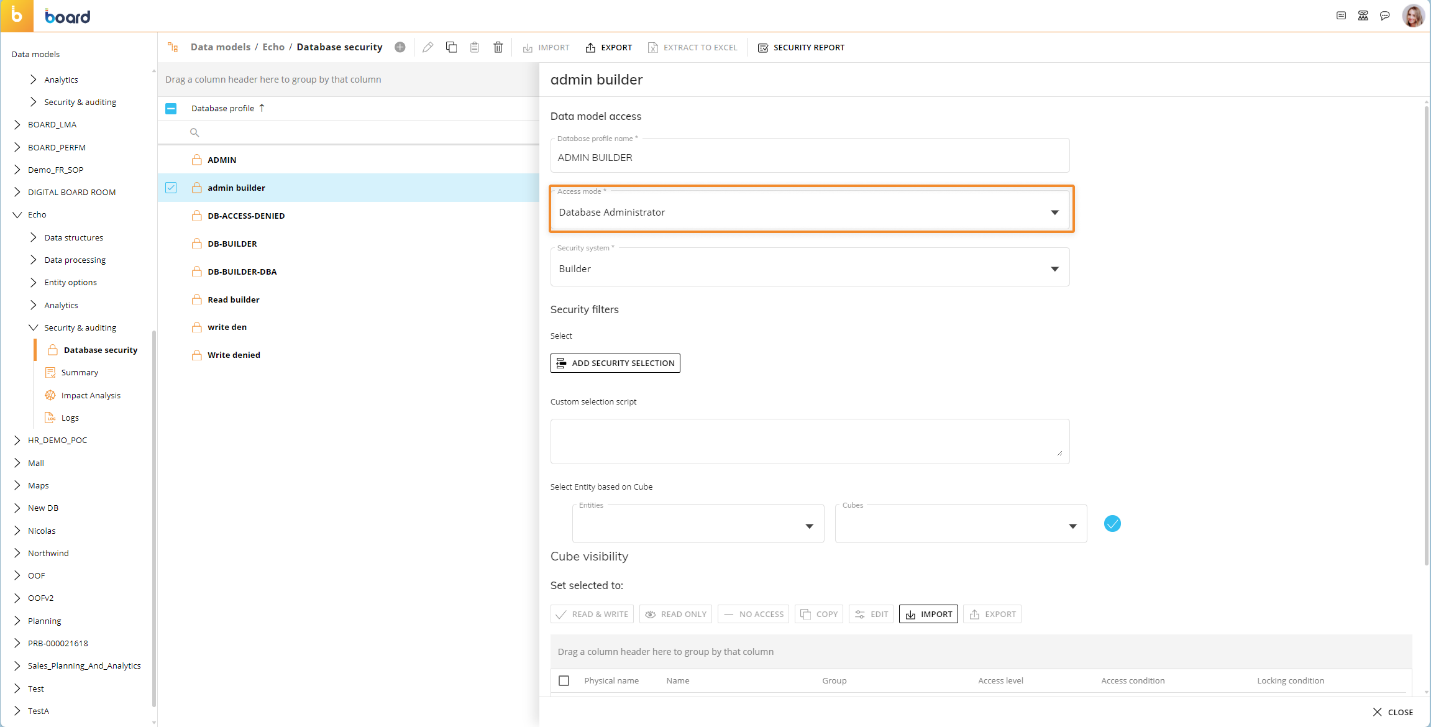This screenshot has height=727, width=1431.
Task: Click the admin builder panel vertical scrollbar
Action: coord(1427,335)
